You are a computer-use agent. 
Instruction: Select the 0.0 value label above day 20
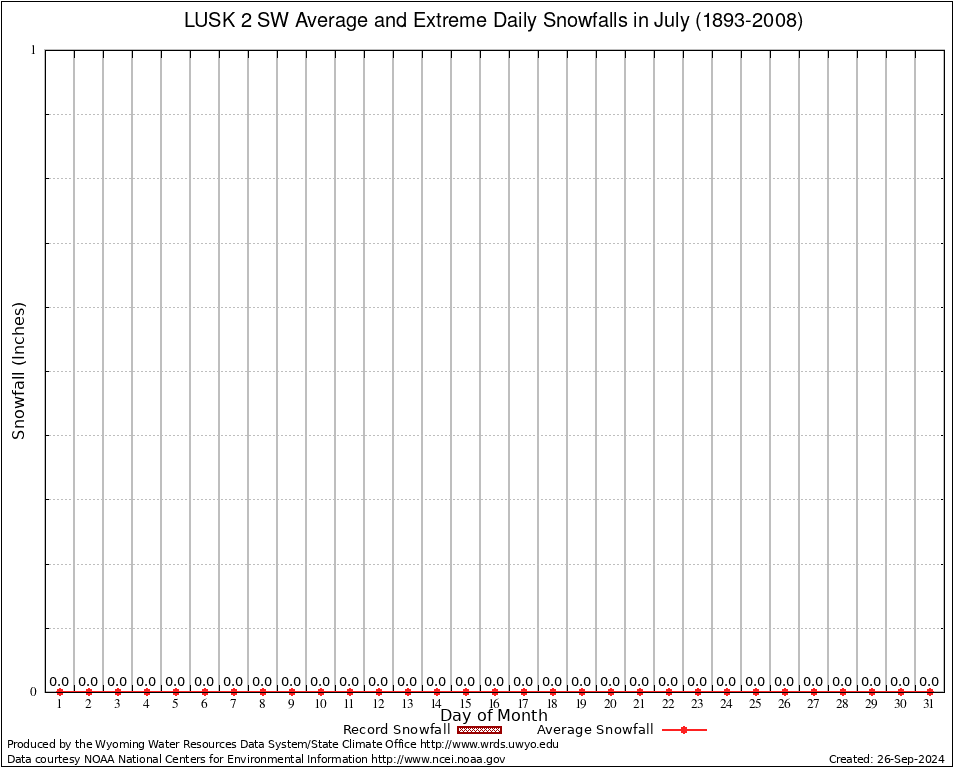point(610,682)
